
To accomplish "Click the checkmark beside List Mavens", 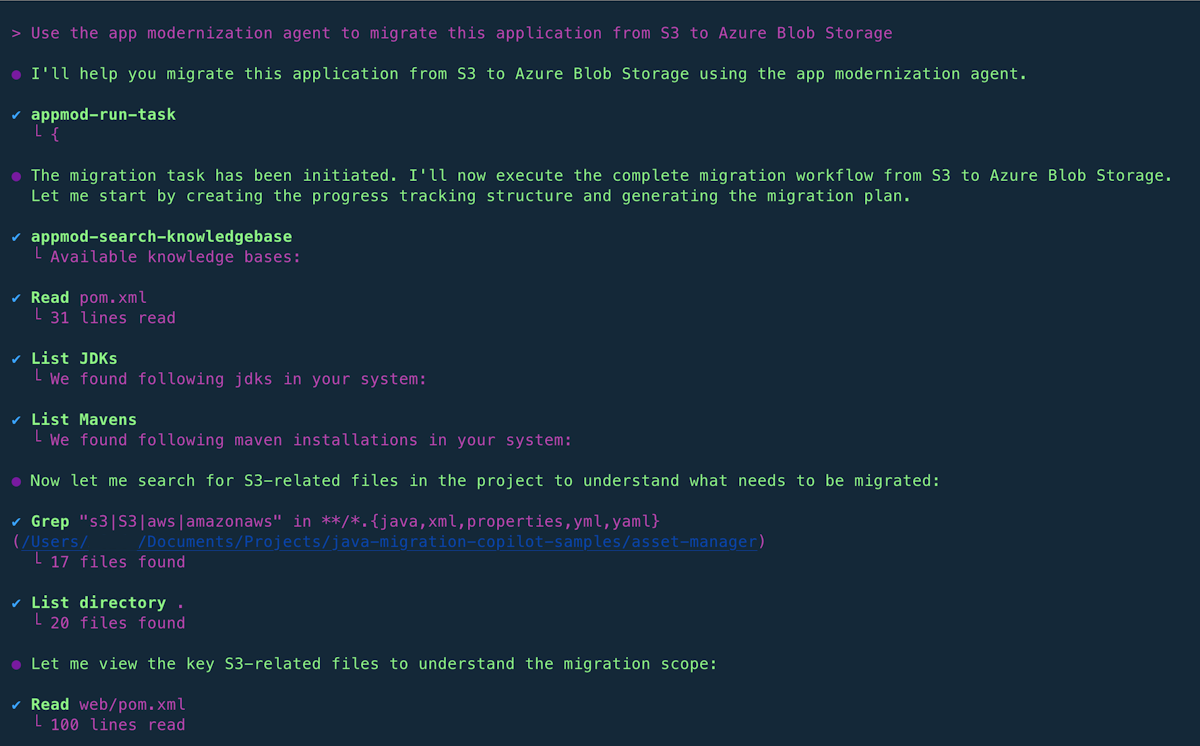I will point(16,420).
